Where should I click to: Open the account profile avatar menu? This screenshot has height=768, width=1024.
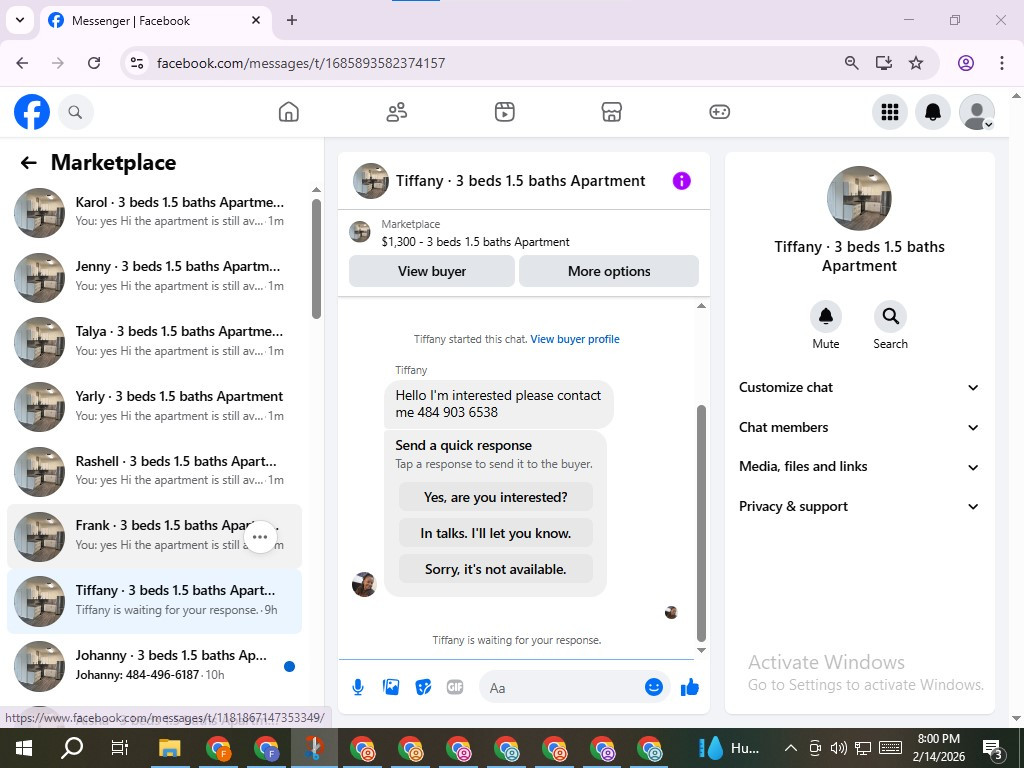point(976,112)
